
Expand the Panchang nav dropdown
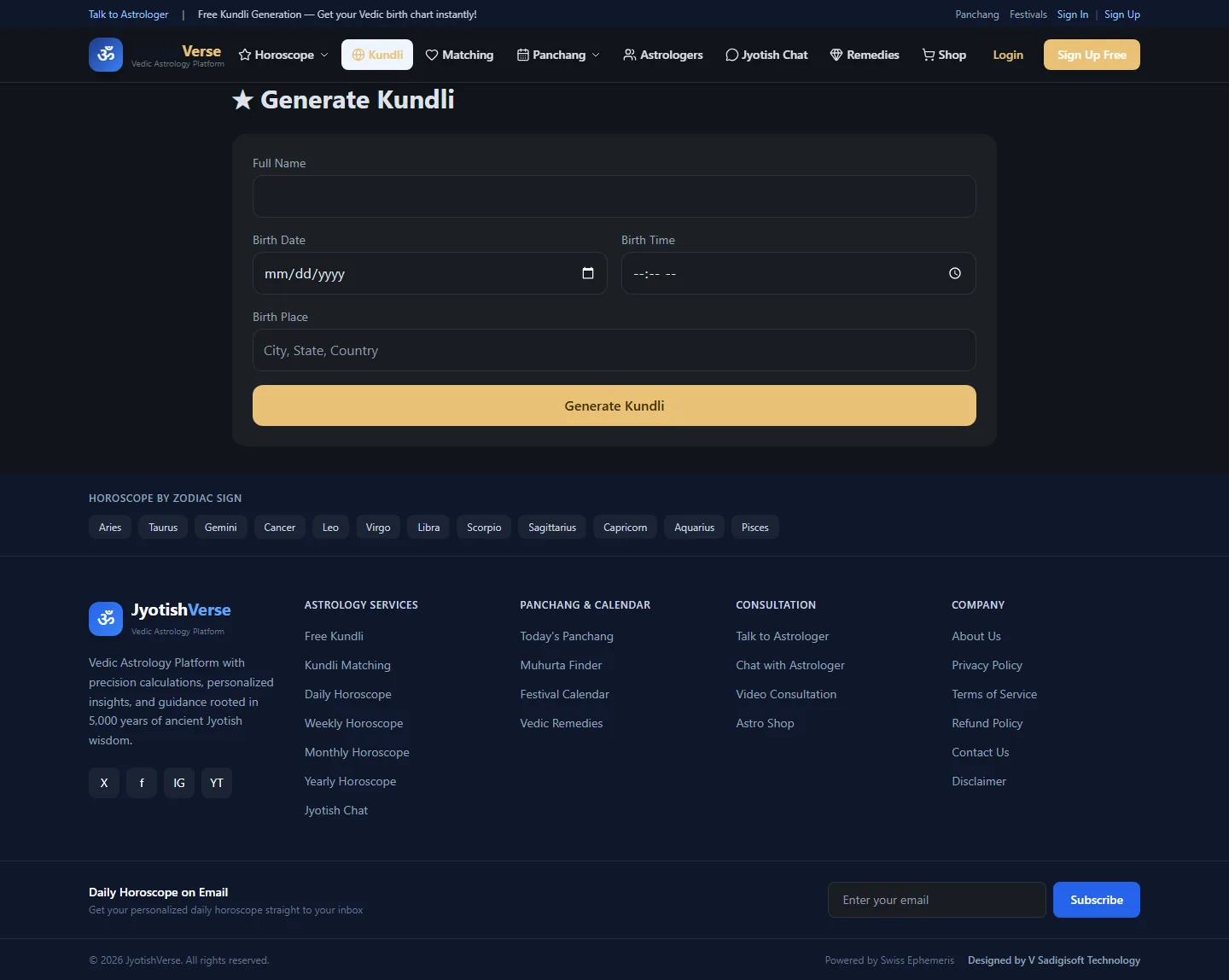click(x=559, y=55)
